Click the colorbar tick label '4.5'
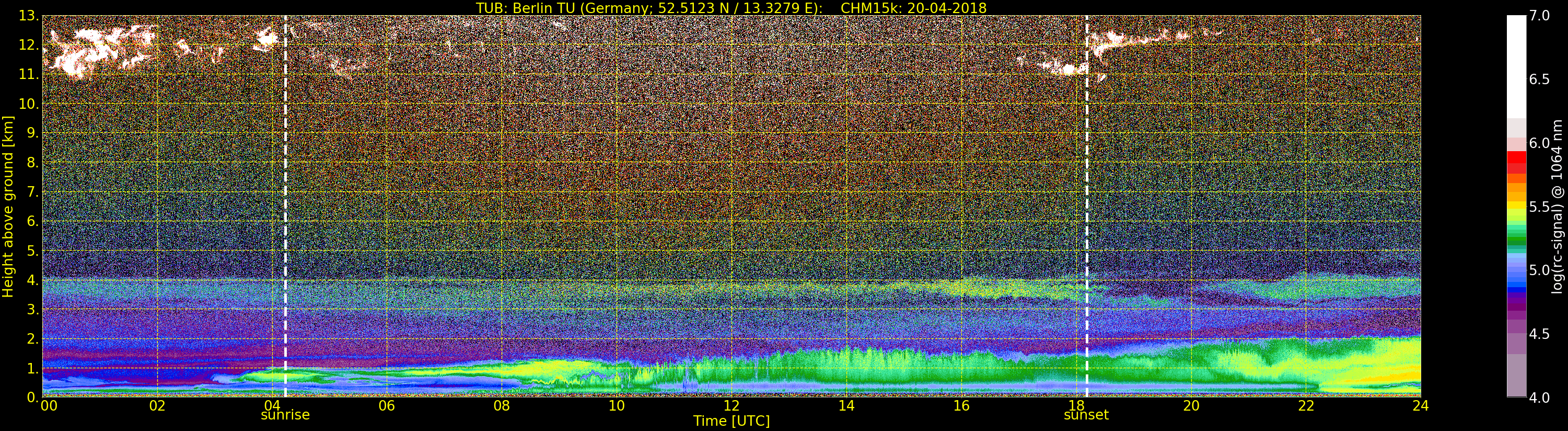Image resolution: width=1568 pixels, height=431 pixels. coord(1539,334)
